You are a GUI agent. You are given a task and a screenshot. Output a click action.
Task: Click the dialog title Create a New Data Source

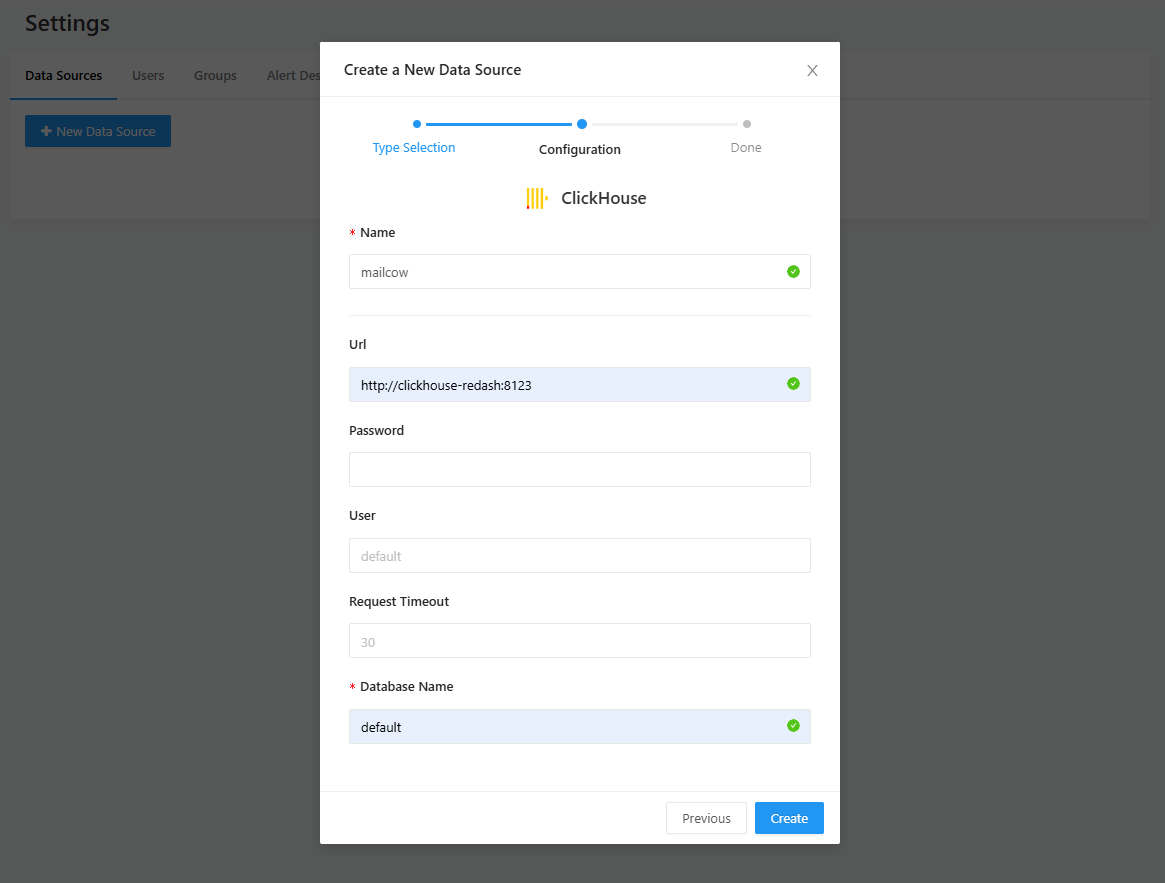tap(432, 70)
